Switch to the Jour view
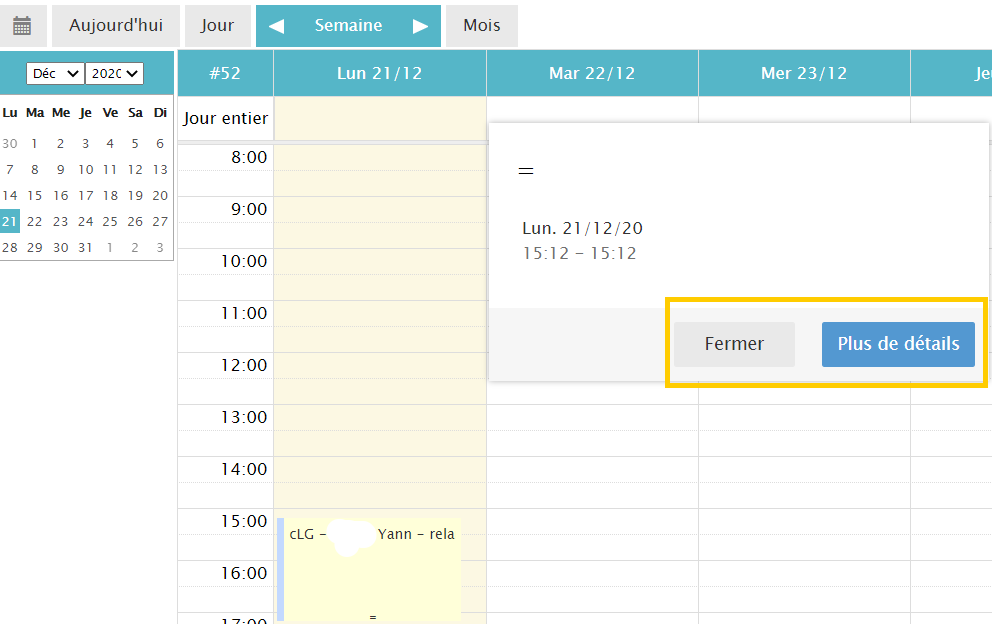Viewport: 992px width, 624px height. tap(217, 26)
